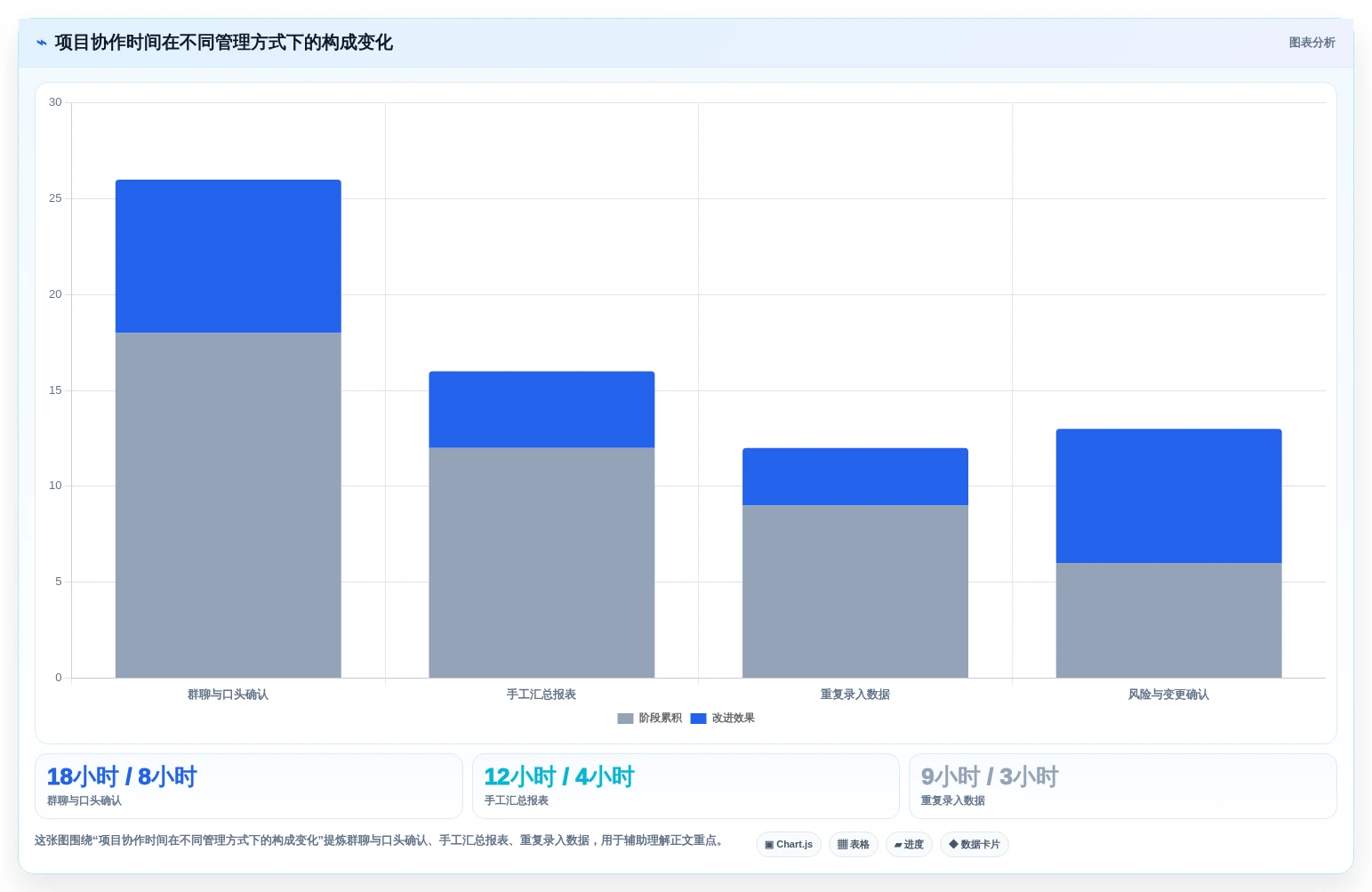Click the Chart.js tag chip
Viewport: 1372px width, 892px height.
[x=789, y=845]
